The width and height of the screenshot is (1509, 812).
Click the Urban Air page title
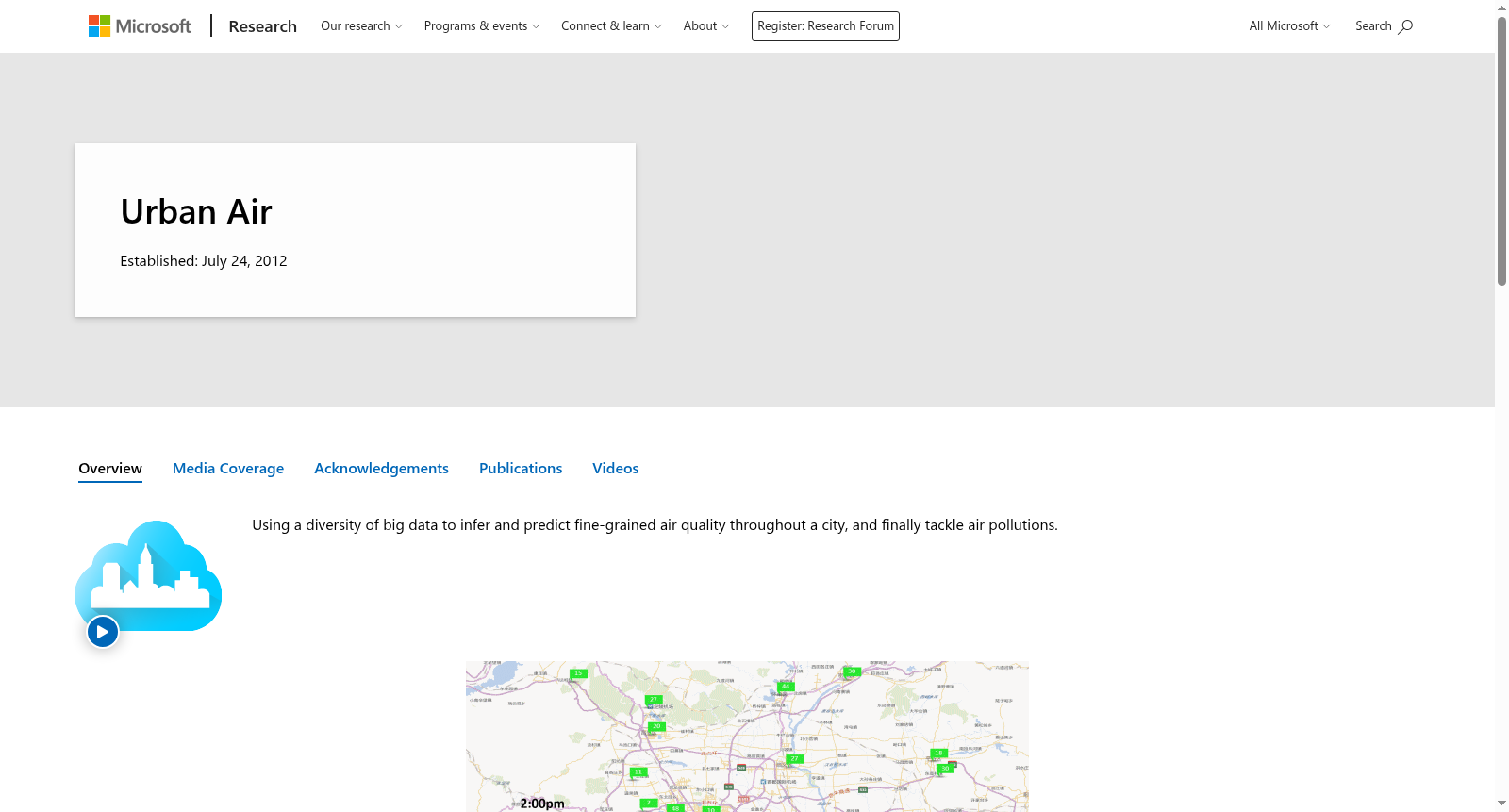click(x=196, y=212)
